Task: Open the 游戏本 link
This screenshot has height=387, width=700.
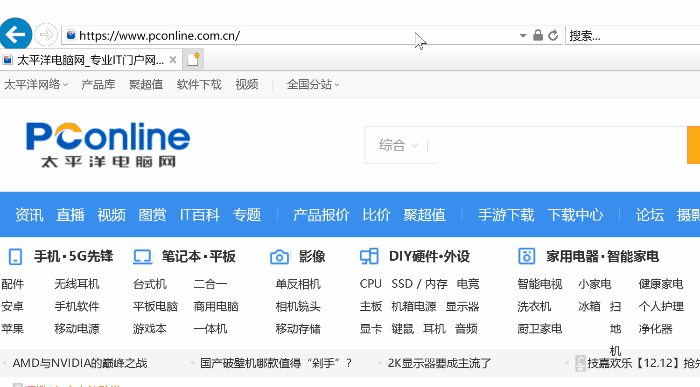Action: coord(150,329)
